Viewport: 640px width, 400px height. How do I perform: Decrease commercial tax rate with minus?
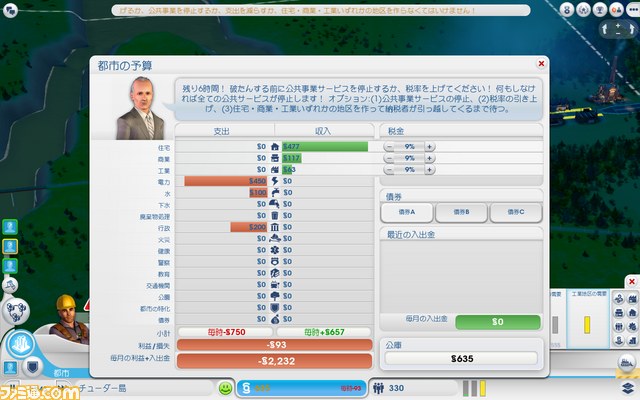[389, 158]
